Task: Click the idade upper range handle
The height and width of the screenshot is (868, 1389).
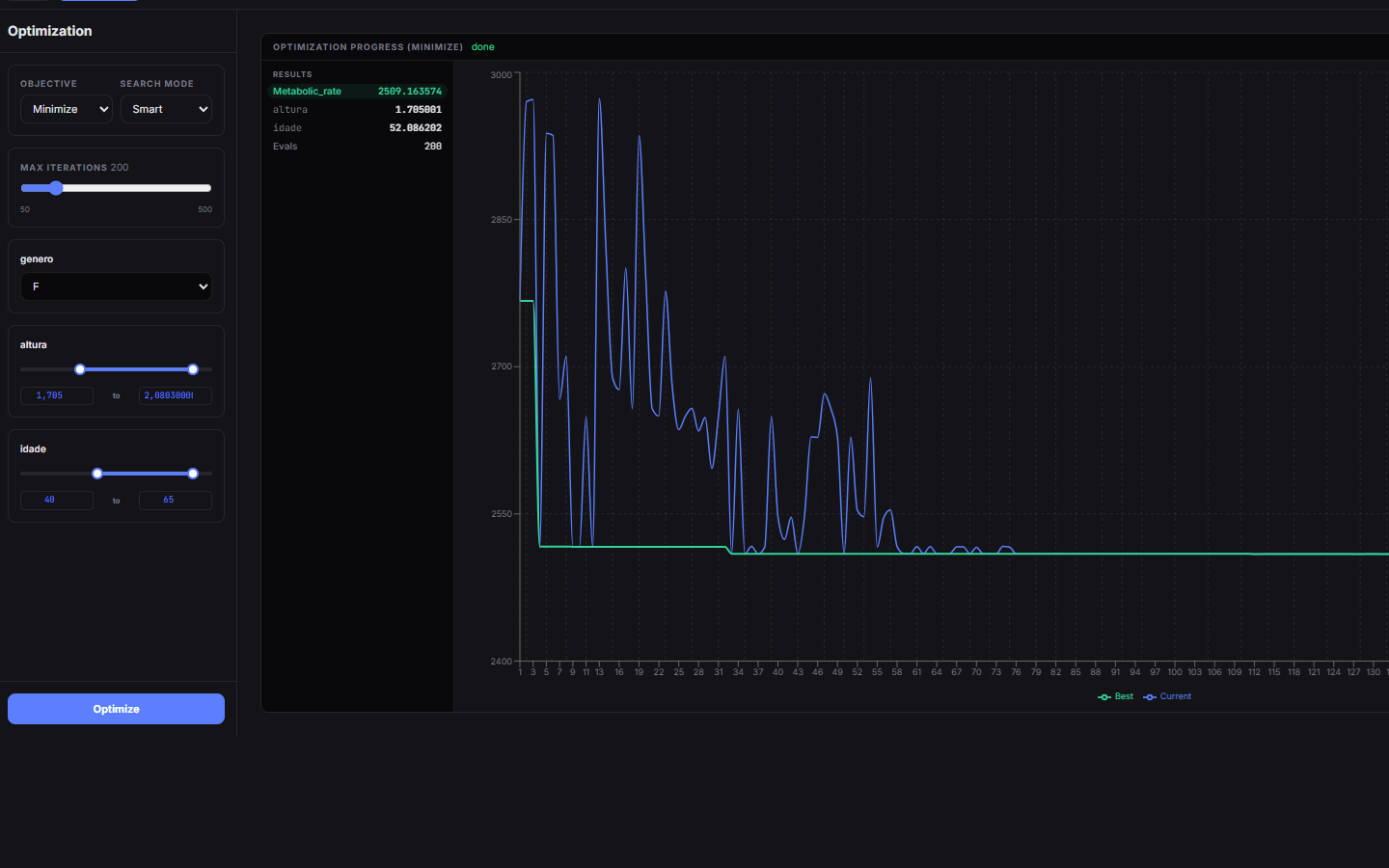Action: pos(193,474)
